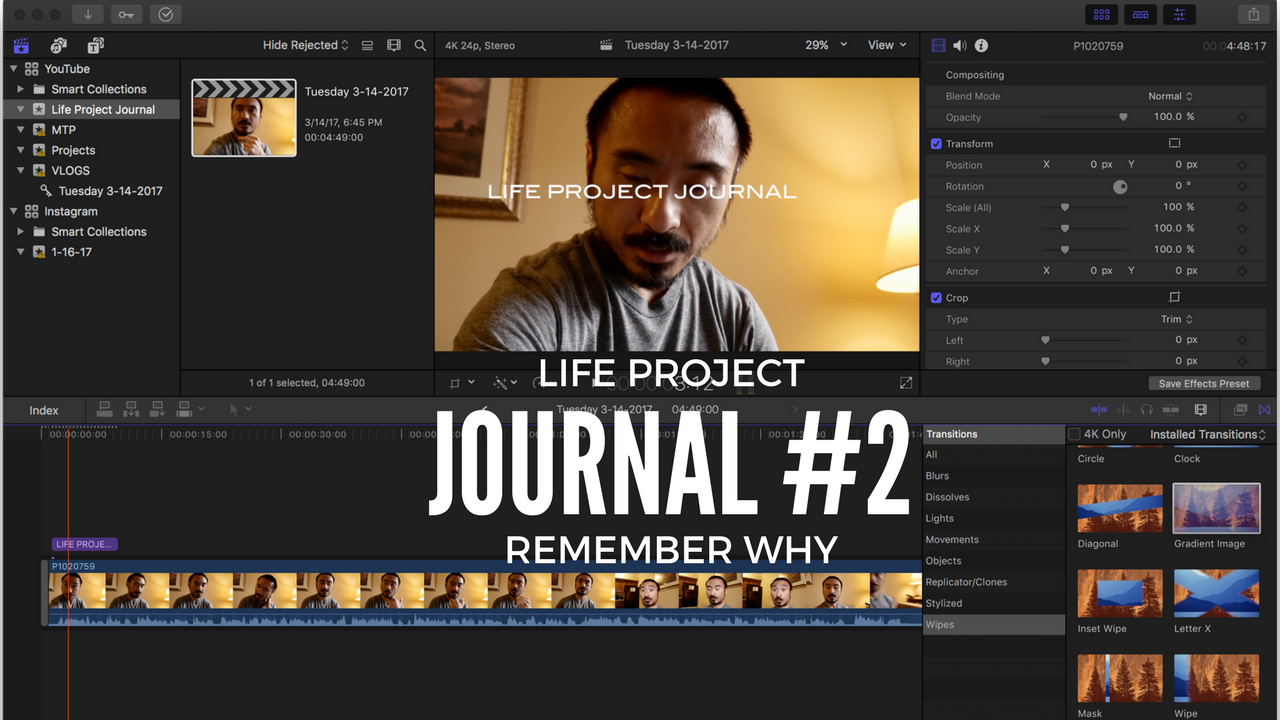Open the Blend Mode Normal dropdown

pyautogui.click(x=1170, y=96)
